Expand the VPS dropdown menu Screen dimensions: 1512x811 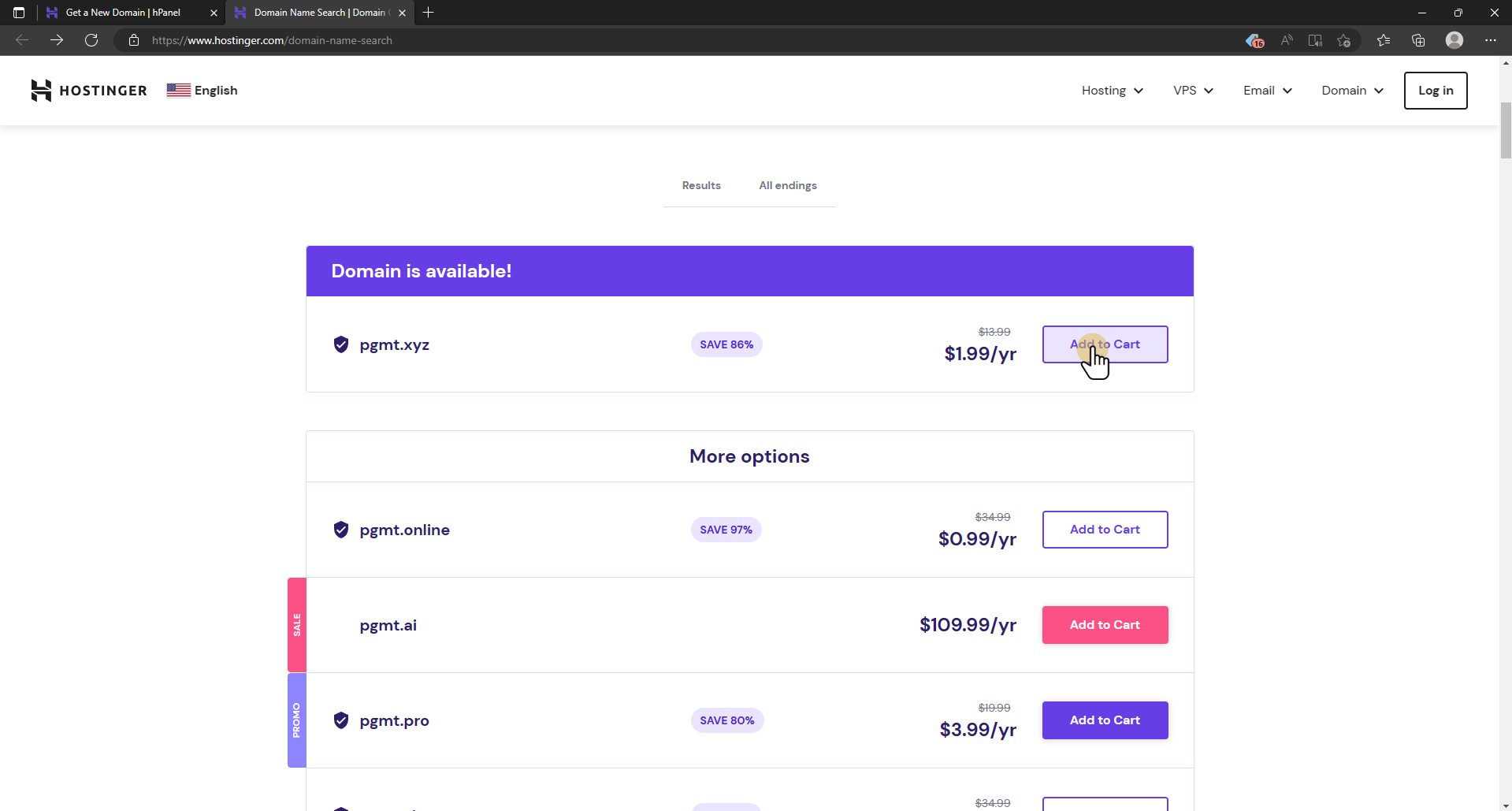1193,91
